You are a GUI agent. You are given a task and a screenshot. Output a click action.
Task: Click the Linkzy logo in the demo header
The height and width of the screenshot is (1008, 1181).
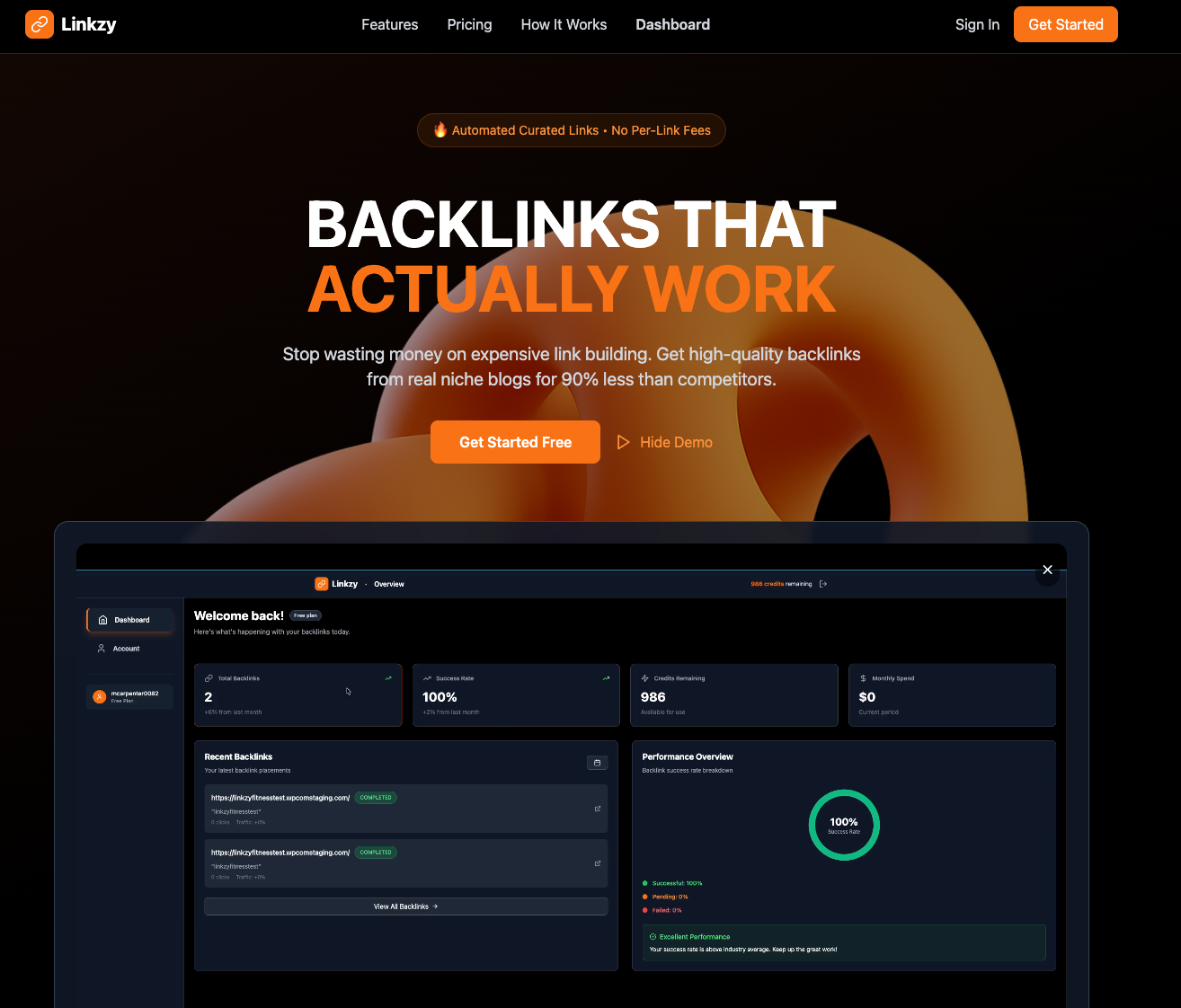[x=322, y=584]
